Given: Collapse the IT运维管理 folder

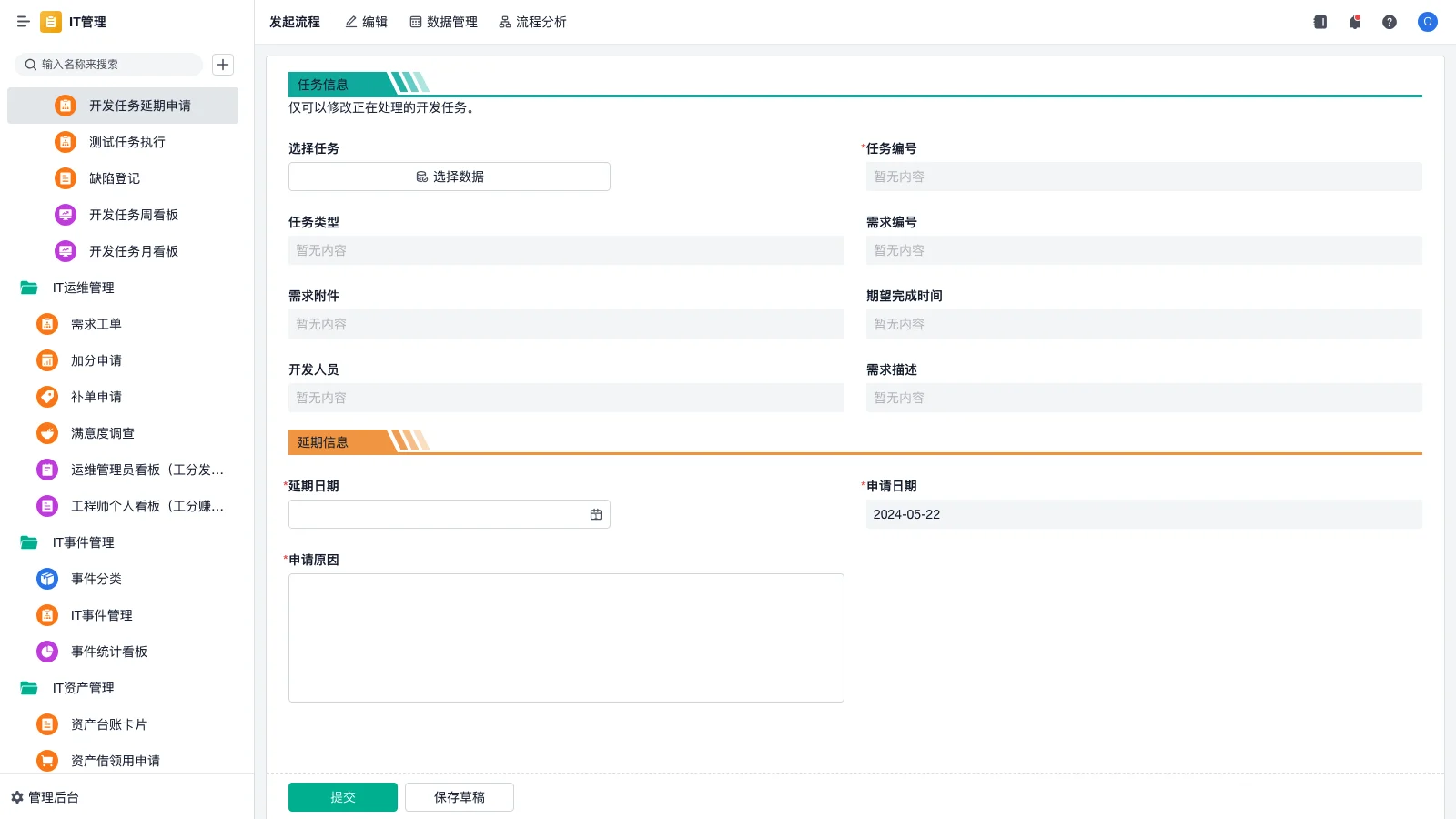Looking at the screenshot, I should (29, 288).
